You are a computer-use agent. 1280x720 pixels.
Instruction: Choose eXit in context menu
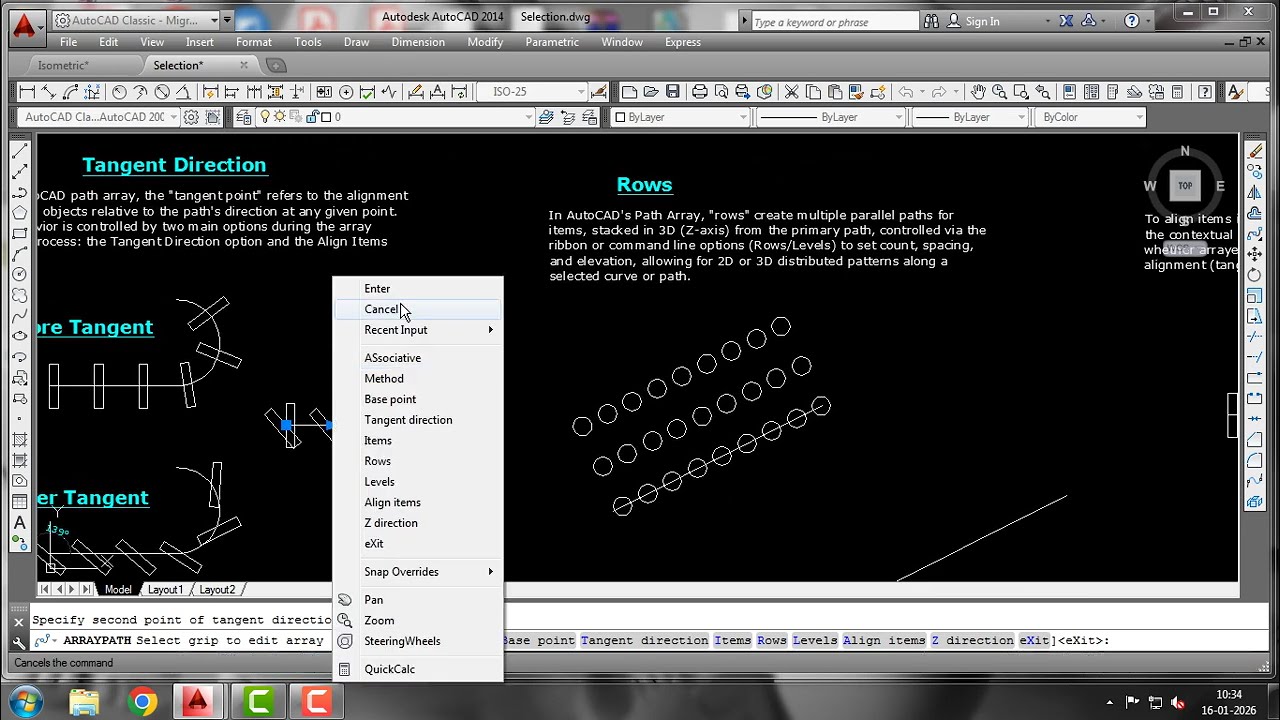pos(417,544)
